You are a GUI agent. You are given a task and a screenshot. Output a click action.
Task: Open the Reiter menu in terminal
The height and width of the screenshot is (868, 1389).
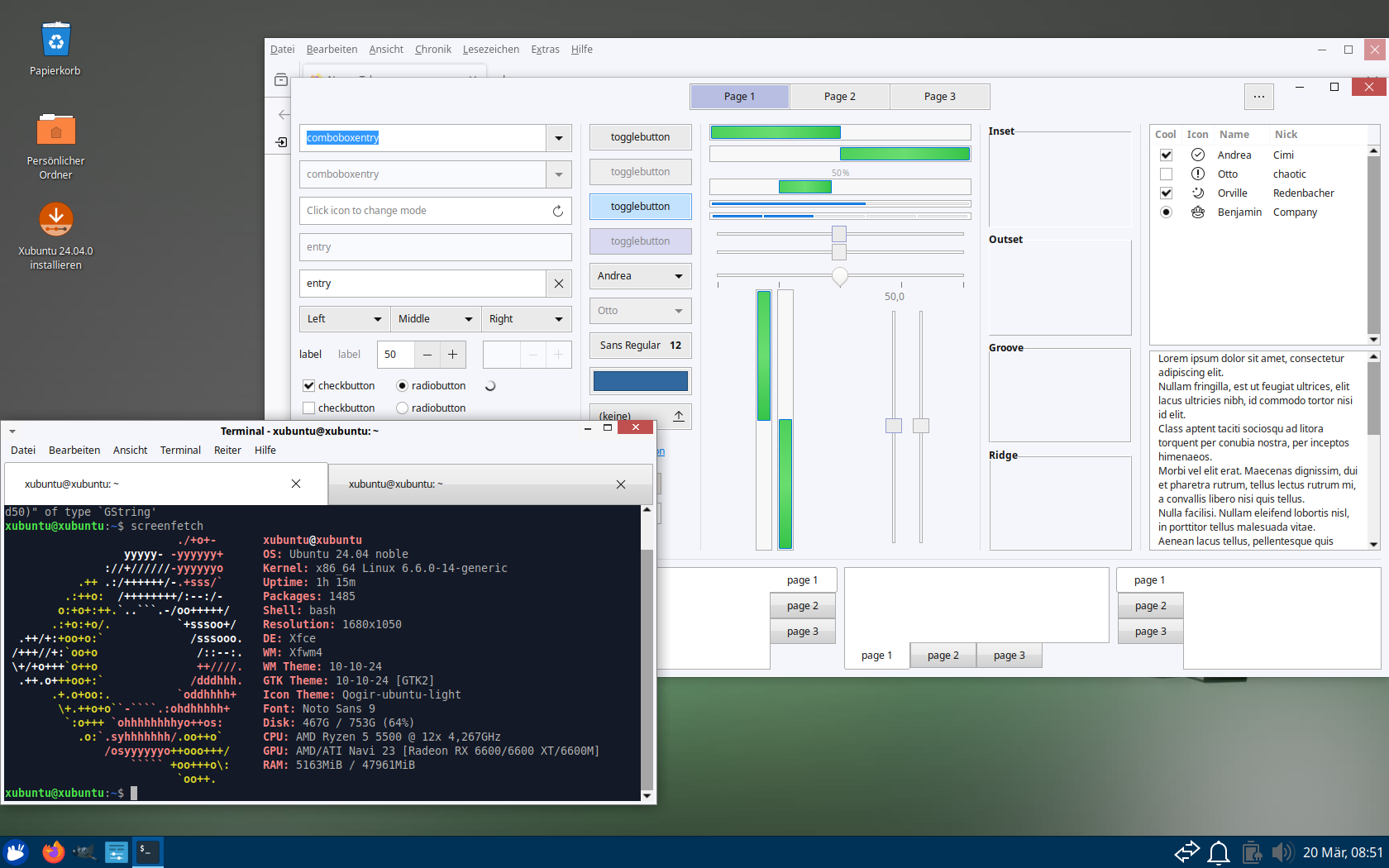coord(227,451)
